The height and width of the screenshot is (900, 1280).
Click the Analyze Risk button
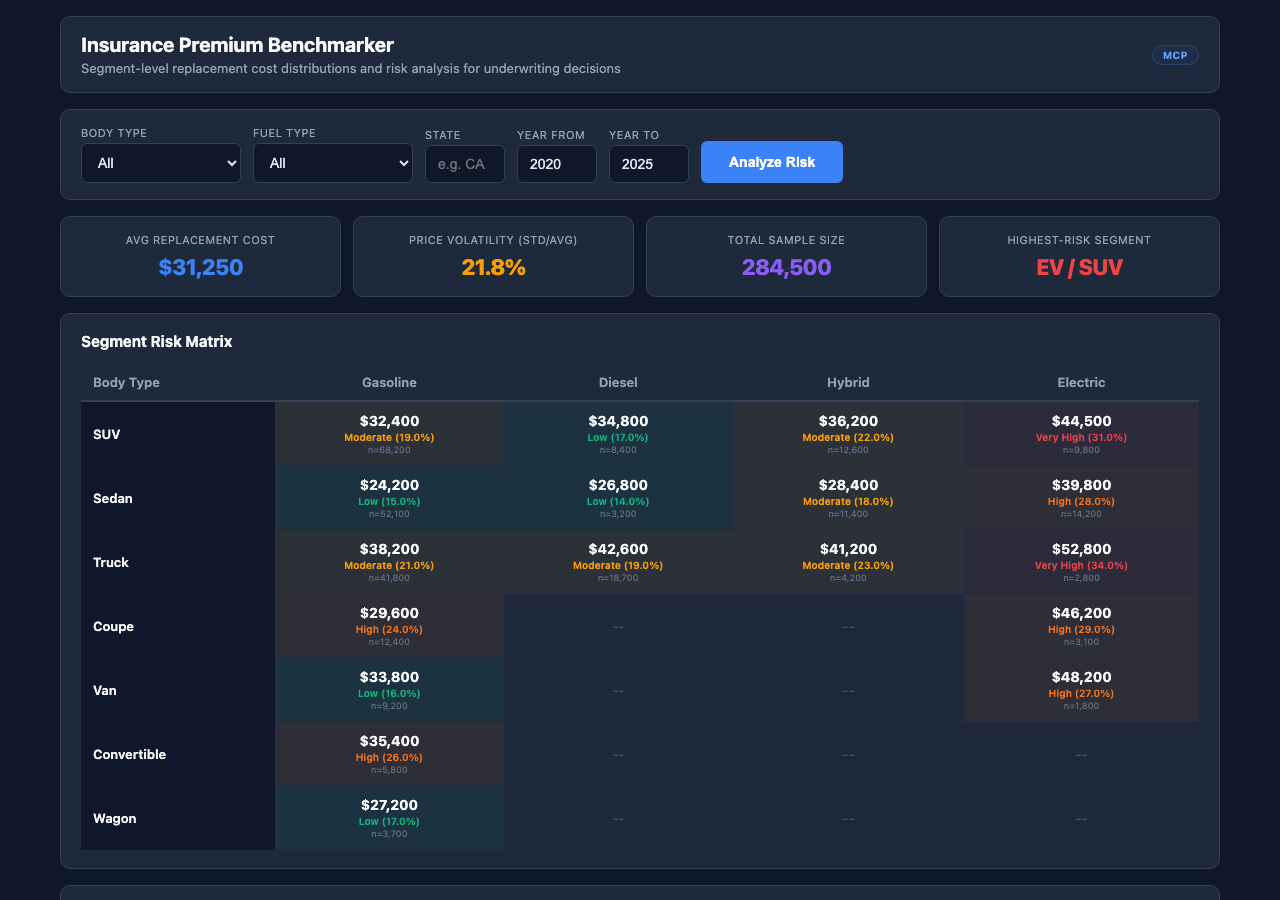tap(771, 161)
